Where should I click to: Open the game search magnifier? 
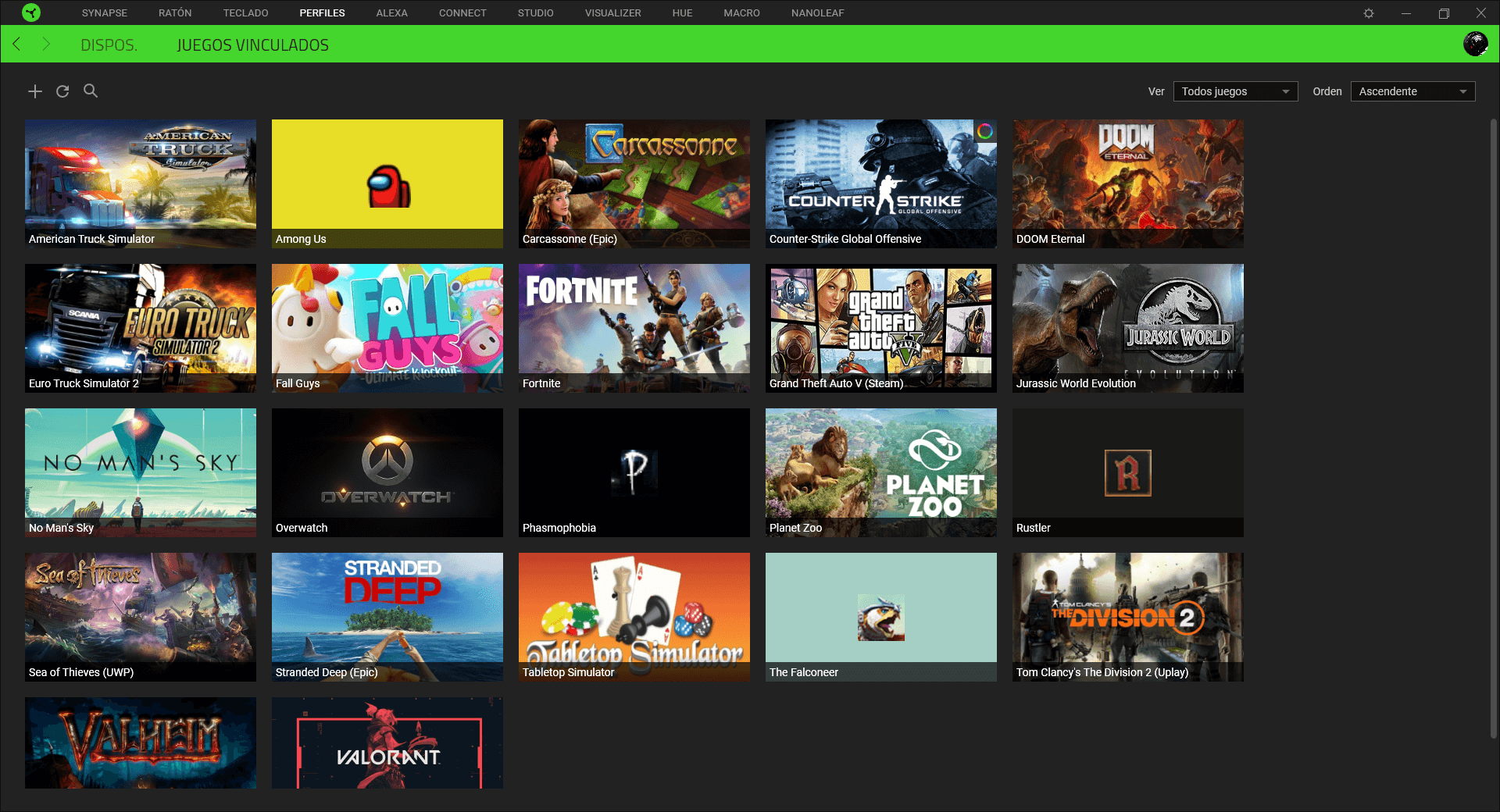(x=91, y=91)
